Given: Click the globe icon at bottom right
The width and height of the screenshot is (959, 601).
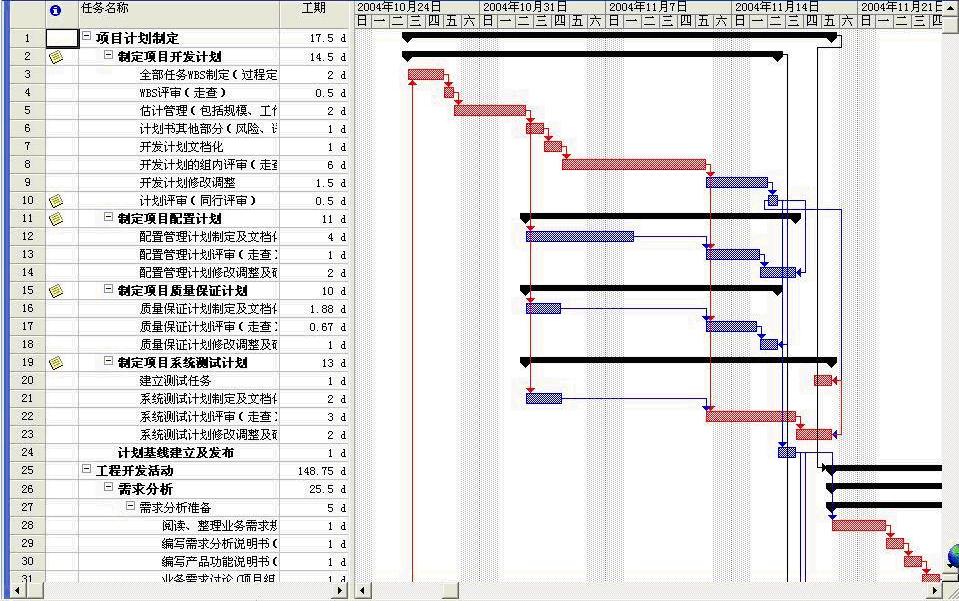Looking at the screenshot, I should 953,556.
